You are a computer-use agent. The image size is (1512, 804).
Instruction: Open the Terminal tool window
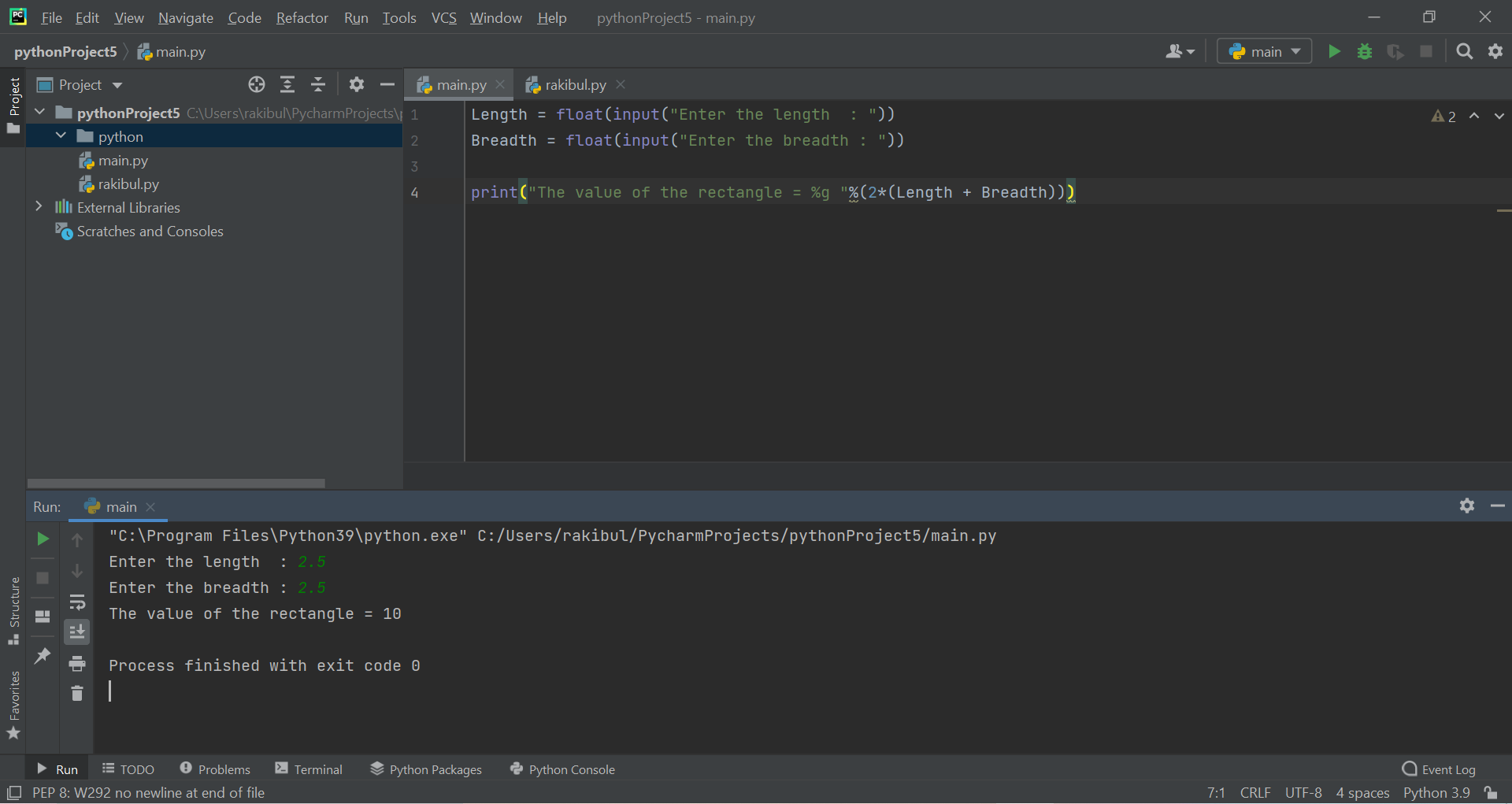tap(309, 769)
